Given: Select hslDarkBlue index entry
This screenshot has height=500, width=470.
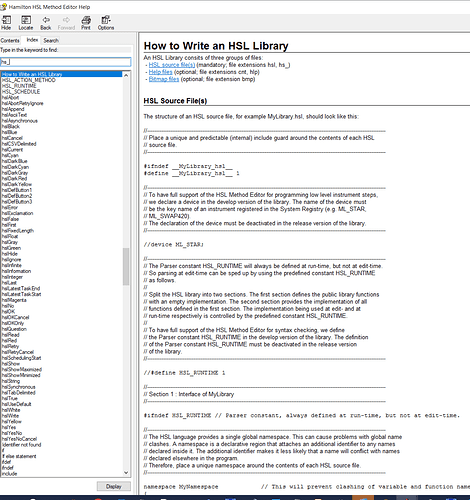Looking at the screenshot, I should coord(14,161).
